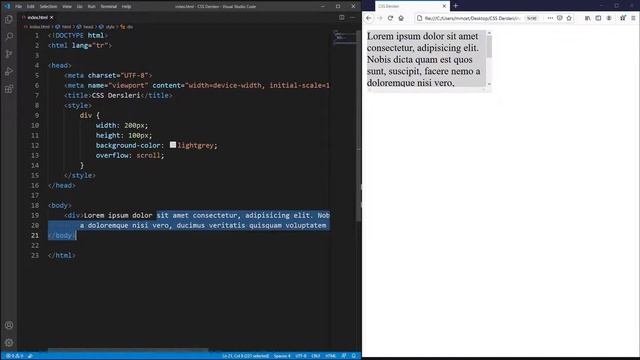640x360 pixels.
Task: Click scroll down arrow of lorem div
Action: [x=489, y=84]
